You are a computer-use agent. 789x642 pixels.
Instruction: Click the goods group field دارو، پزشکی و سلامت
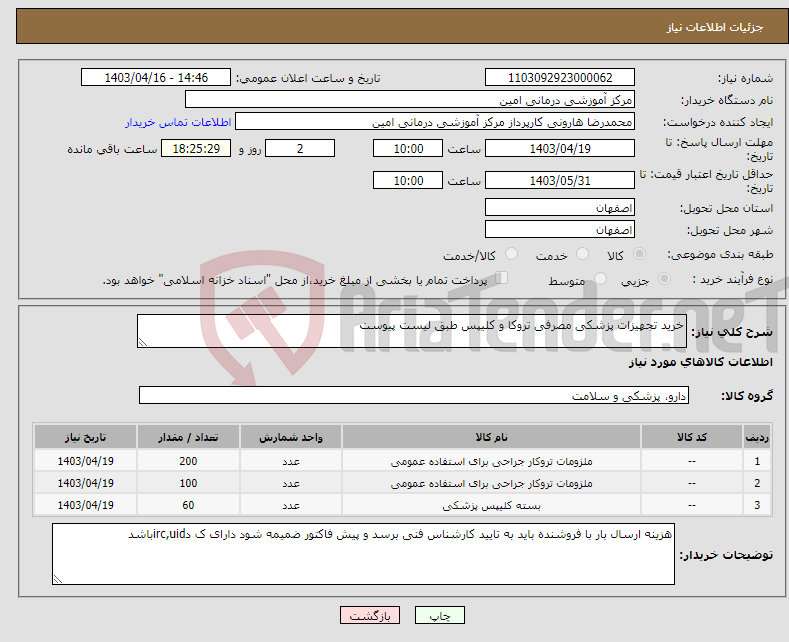click(414, 395)
